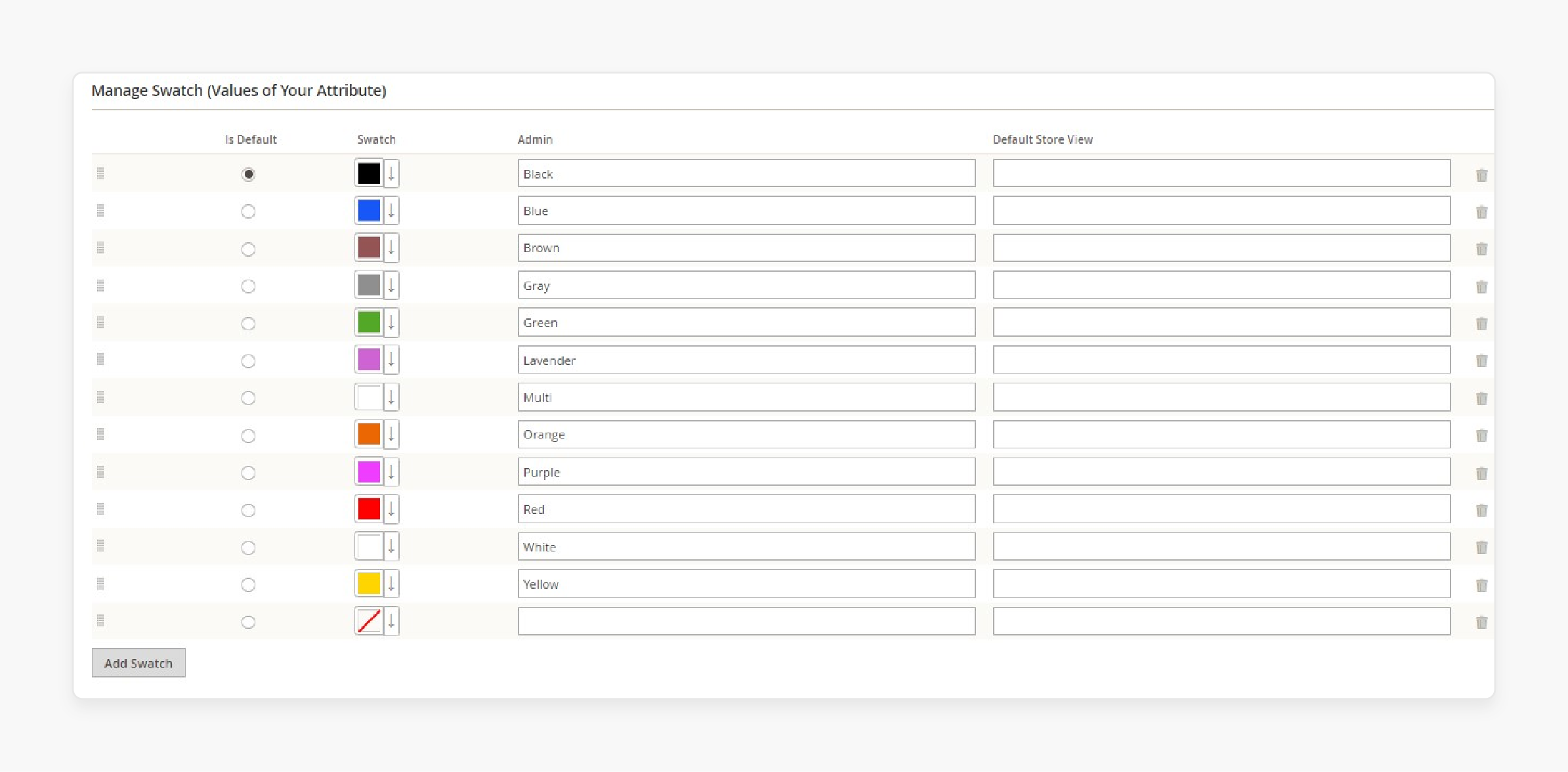
Task: Pick the orange color swatch box
Action: (369, 434)
